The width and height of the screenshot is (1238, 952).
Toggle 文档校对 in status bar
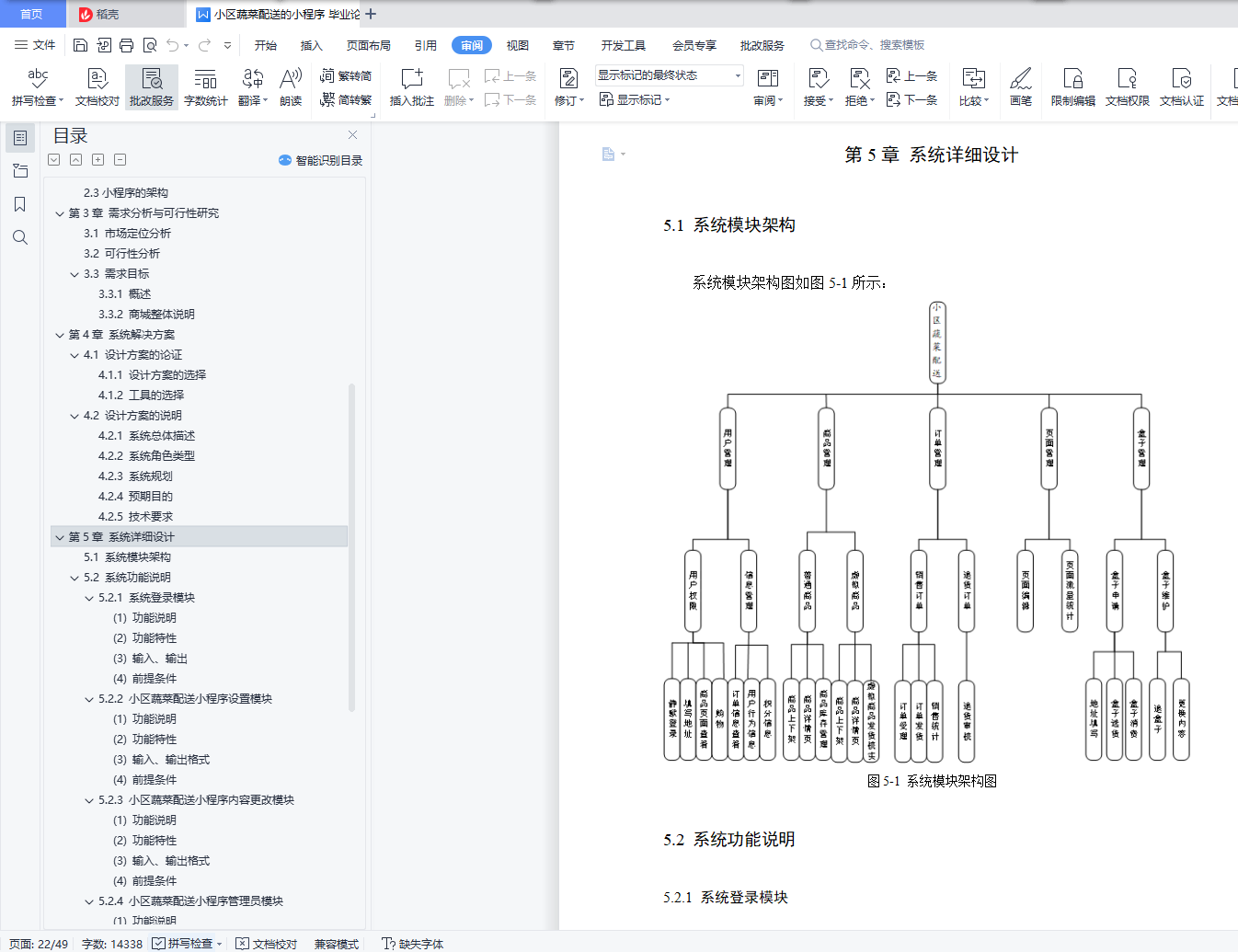coord(267,944)
